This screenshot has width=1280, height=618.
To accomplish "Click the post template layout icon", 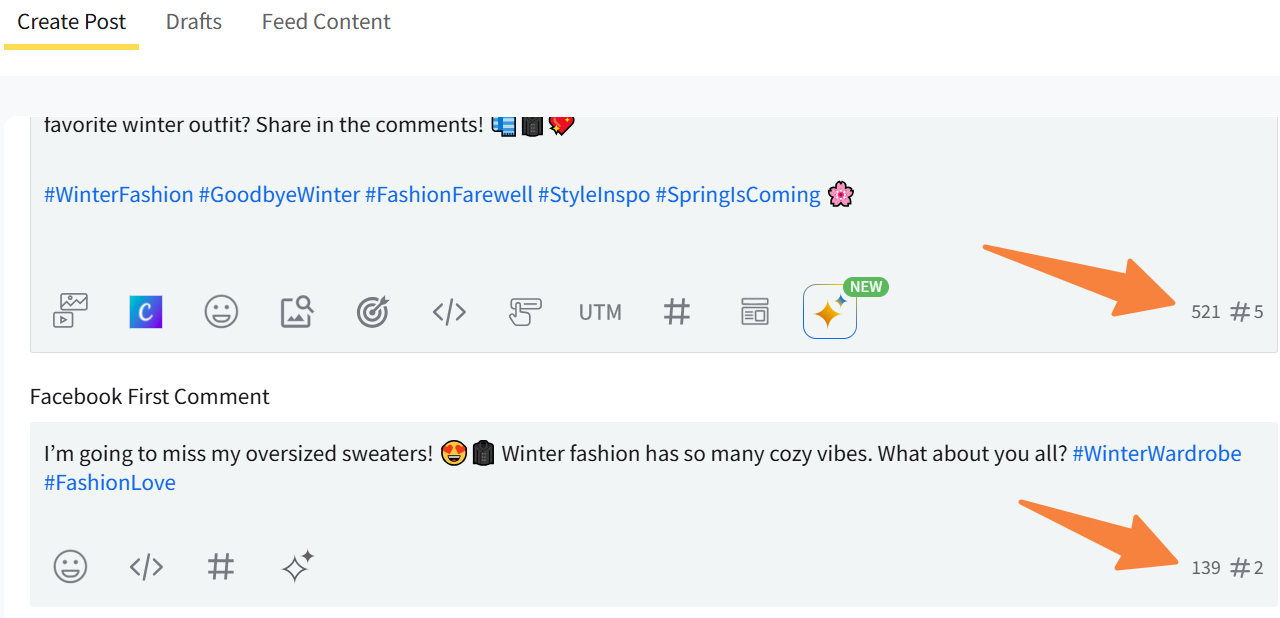I will [754, 312].
